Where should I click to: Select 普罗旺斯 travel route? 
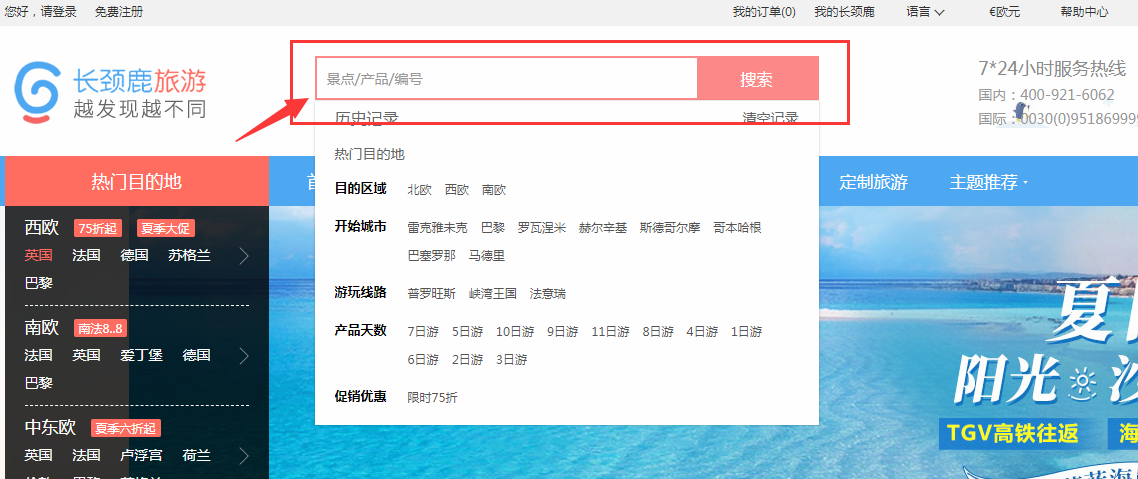click(x=431, y=293)
